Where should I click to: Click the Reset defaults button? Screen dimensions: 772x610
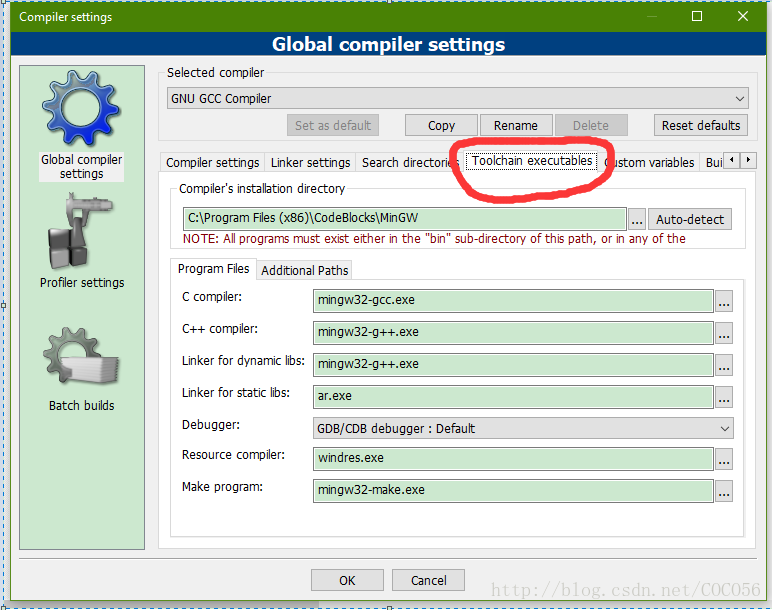click(701, 126)
